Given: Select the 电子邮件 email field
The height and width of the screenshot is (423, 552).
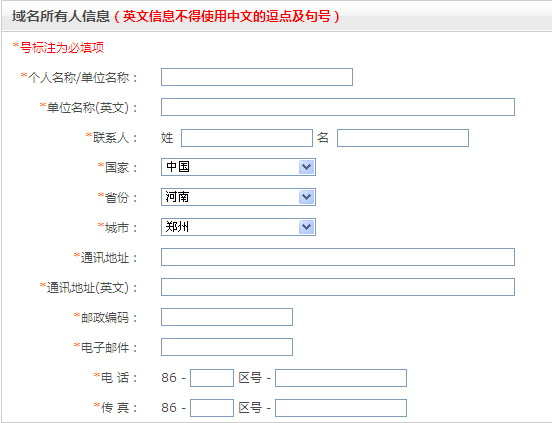Looking at the screenshot, I should click(227, 347).
